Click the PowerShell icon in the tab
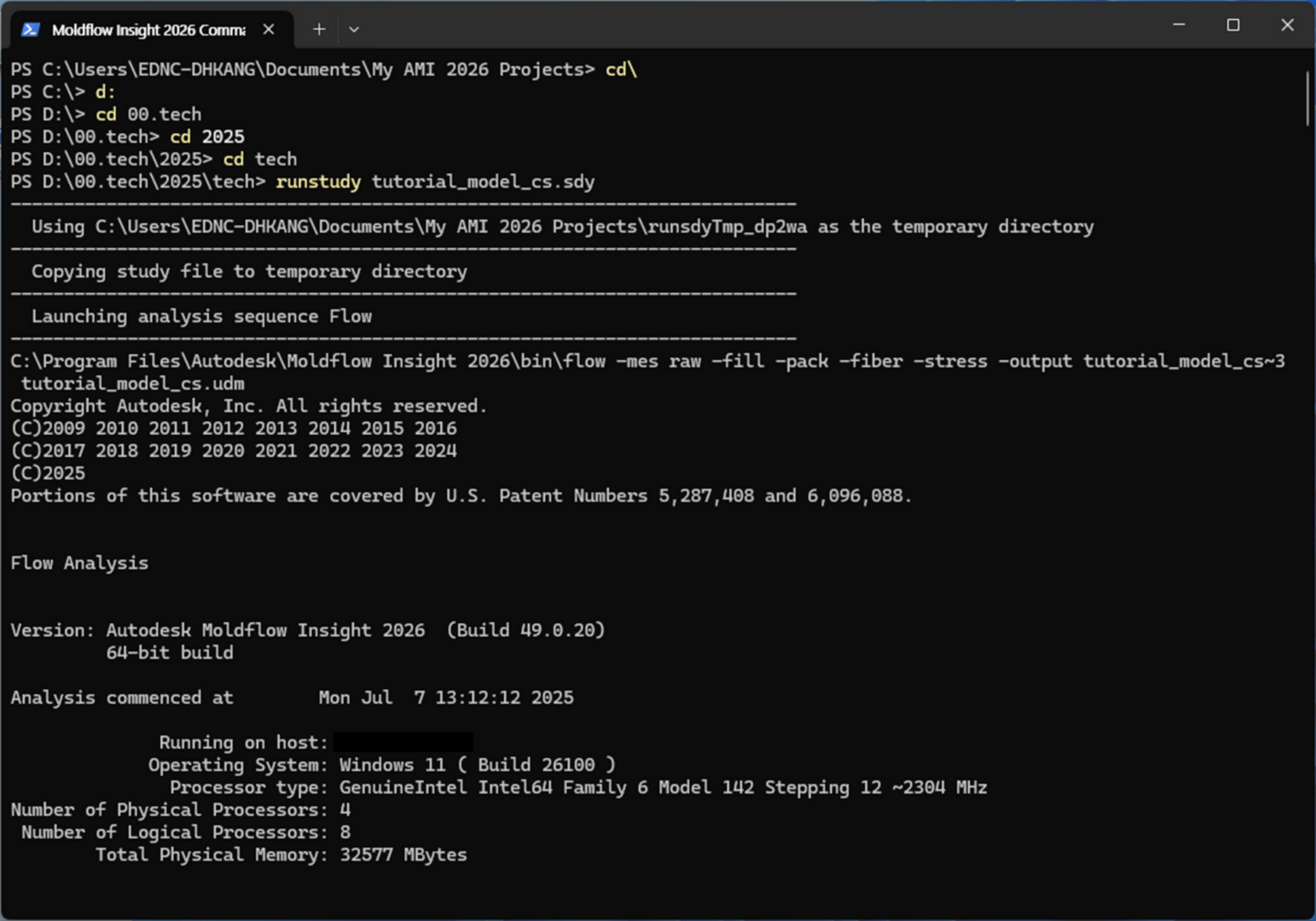 (31, 30)
